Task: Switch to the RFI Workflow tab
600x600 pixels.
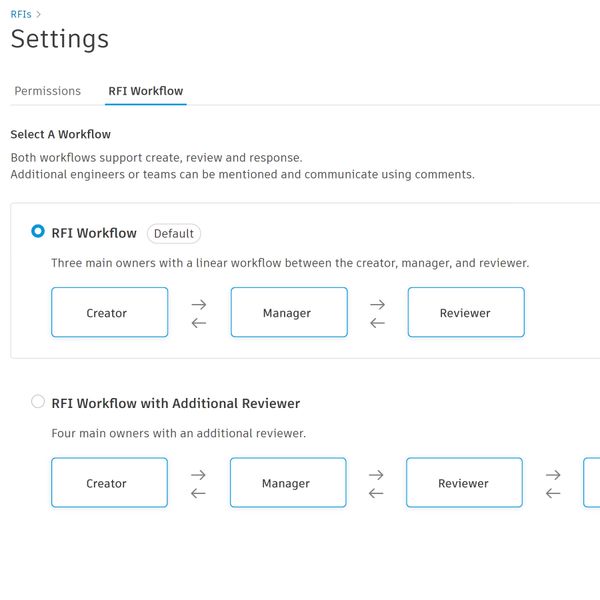Action: point(145,91)
